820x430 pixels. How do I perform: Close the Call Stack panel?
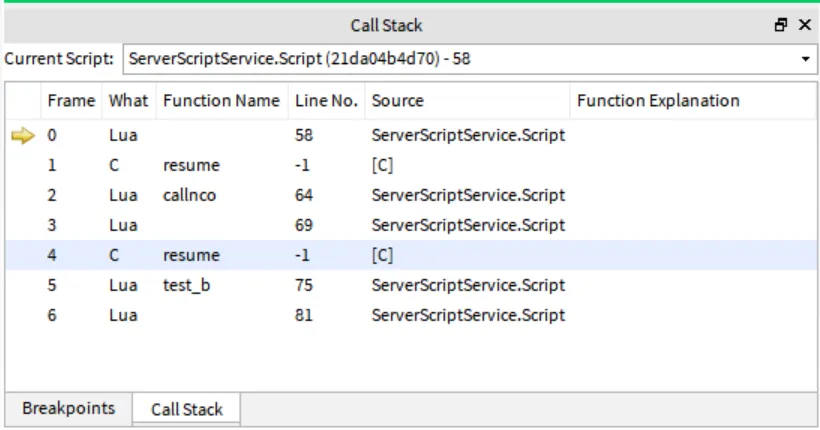point(805,25)
